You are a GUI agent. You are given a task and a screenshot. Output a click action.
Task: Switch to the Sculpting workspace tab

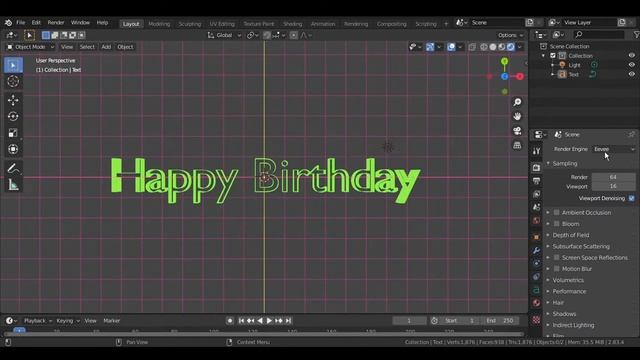point(189,24)
